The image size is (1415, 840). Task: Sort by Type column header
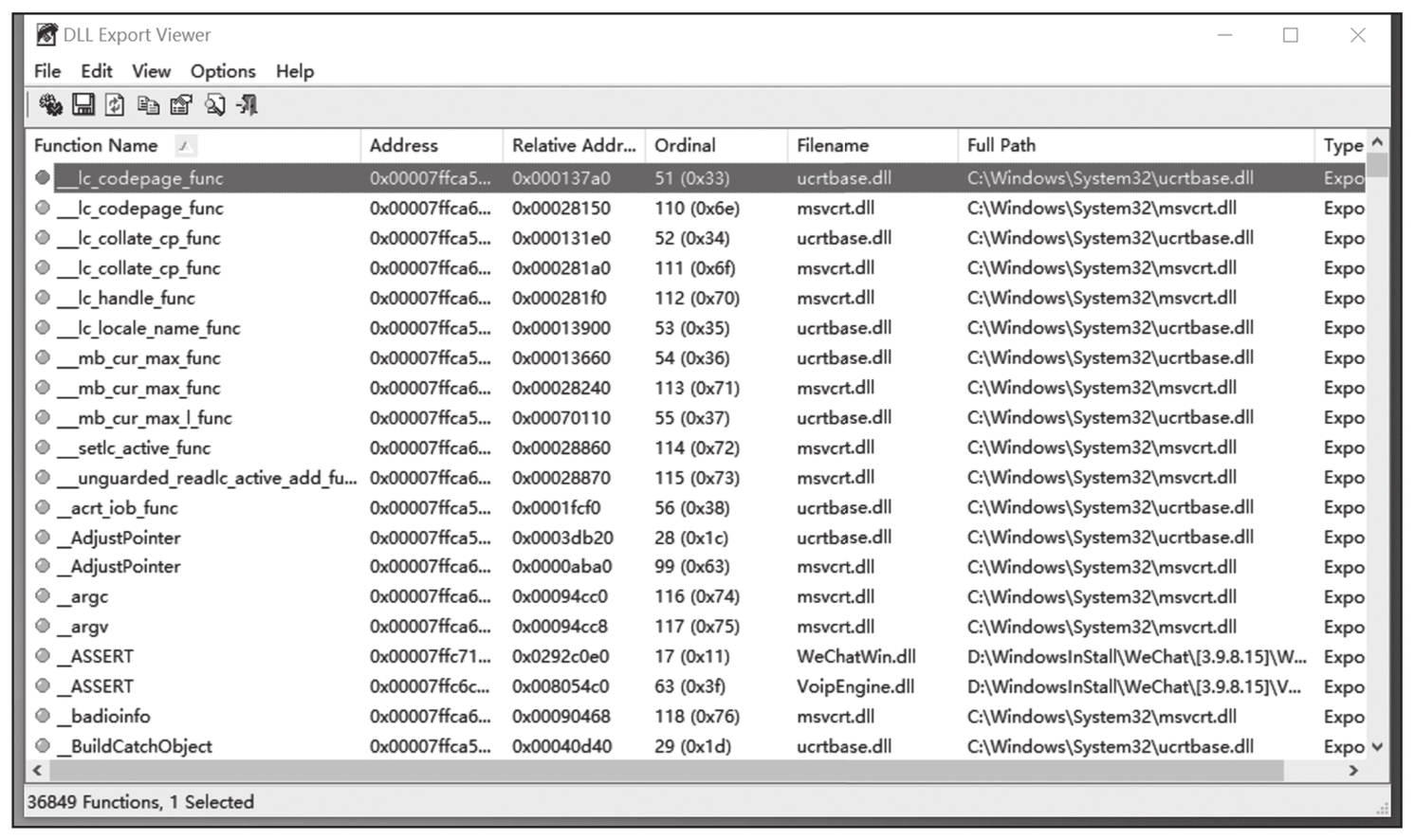tap(1341, 145)
